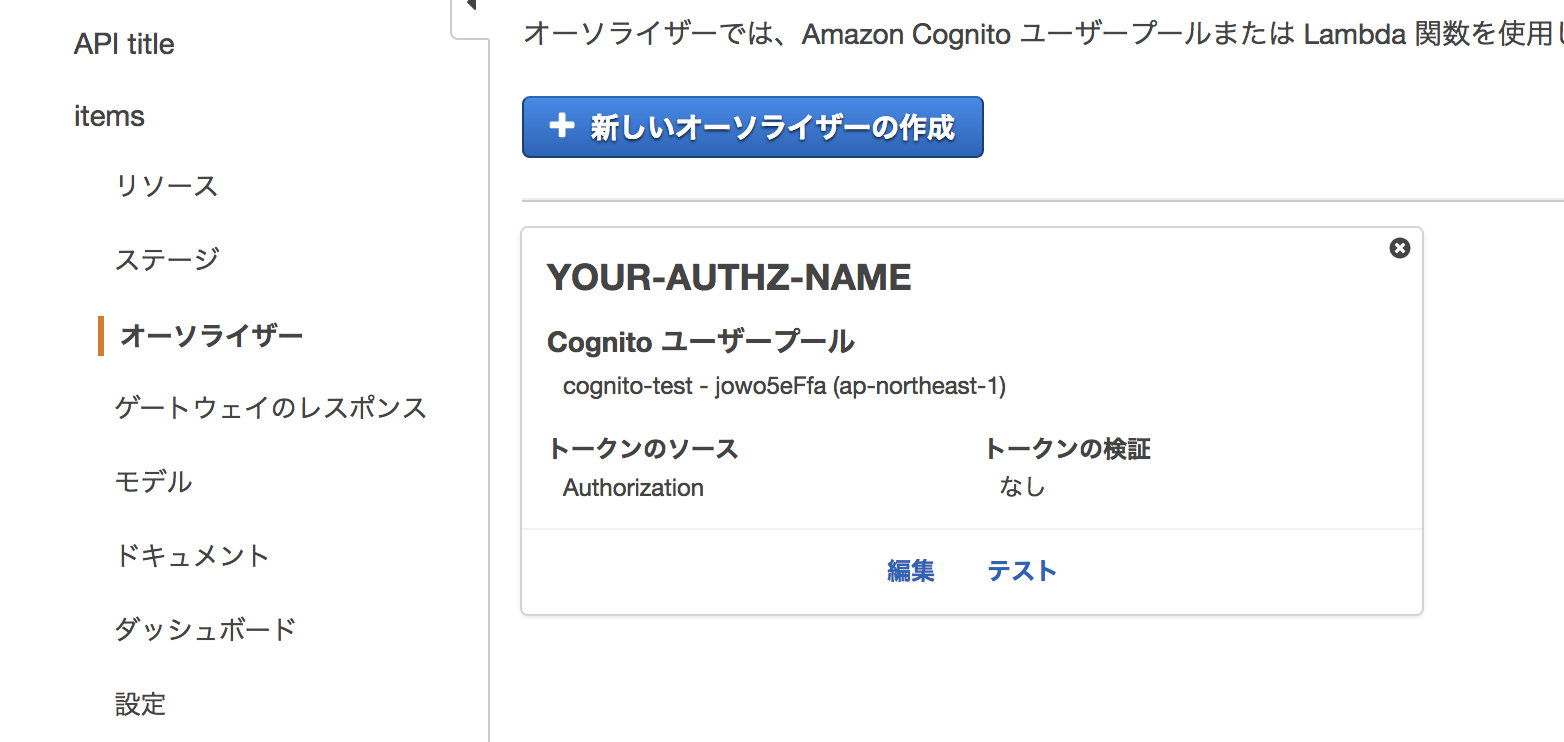Image resolution: width=1564 pixels, height=742 pixels.
Task: Click the cognito-test user pool identifier text
Action: pos(784,386)
